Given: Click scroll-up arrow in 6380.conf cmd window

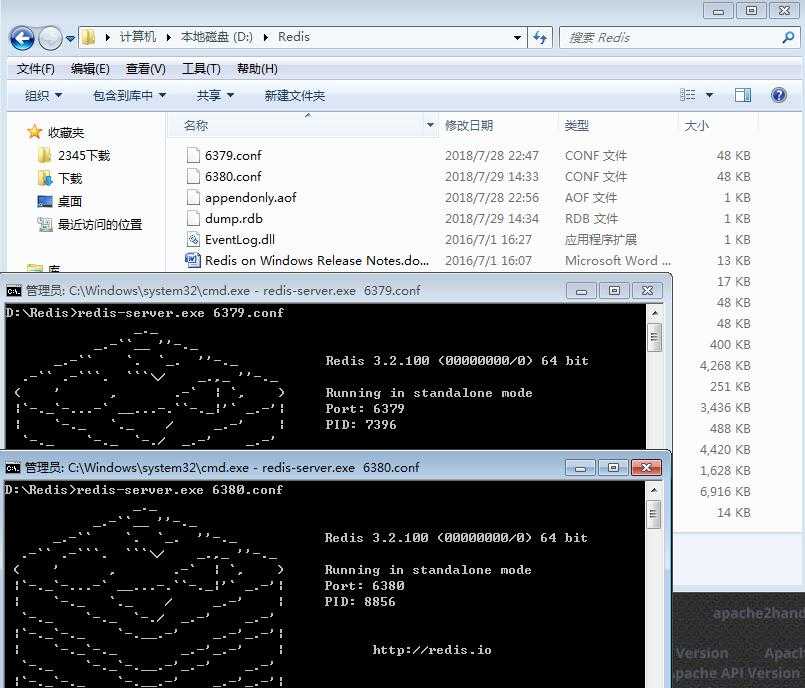Looking at the screenshot, I should [654, 490].
